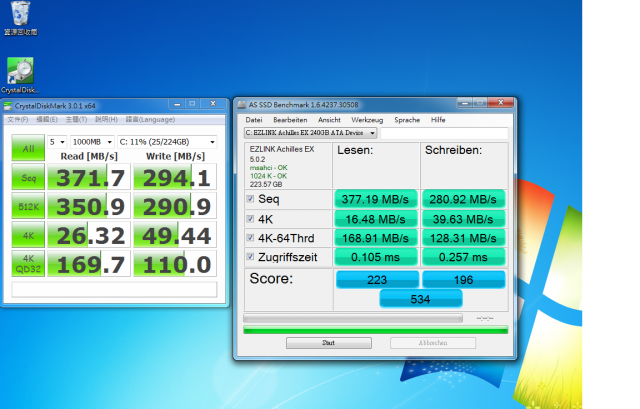
Task: Click the total score 534
Action: point(420,299)
